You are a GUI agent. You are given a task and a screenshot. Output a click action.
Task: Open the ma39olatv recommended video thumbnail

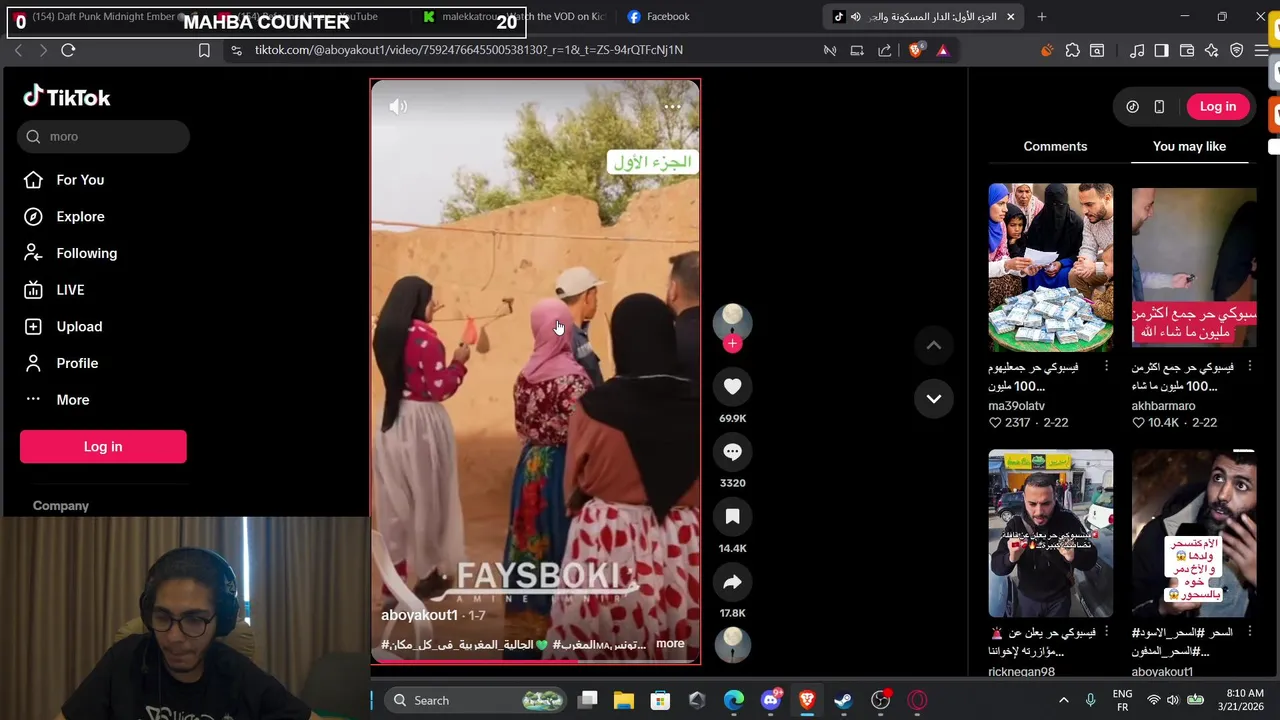click(1050, 267)
